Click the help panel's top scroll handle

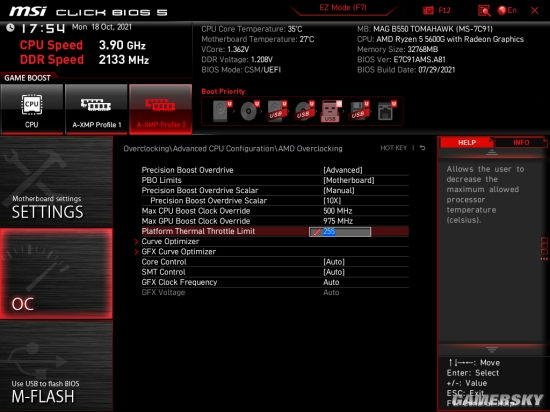492,153
